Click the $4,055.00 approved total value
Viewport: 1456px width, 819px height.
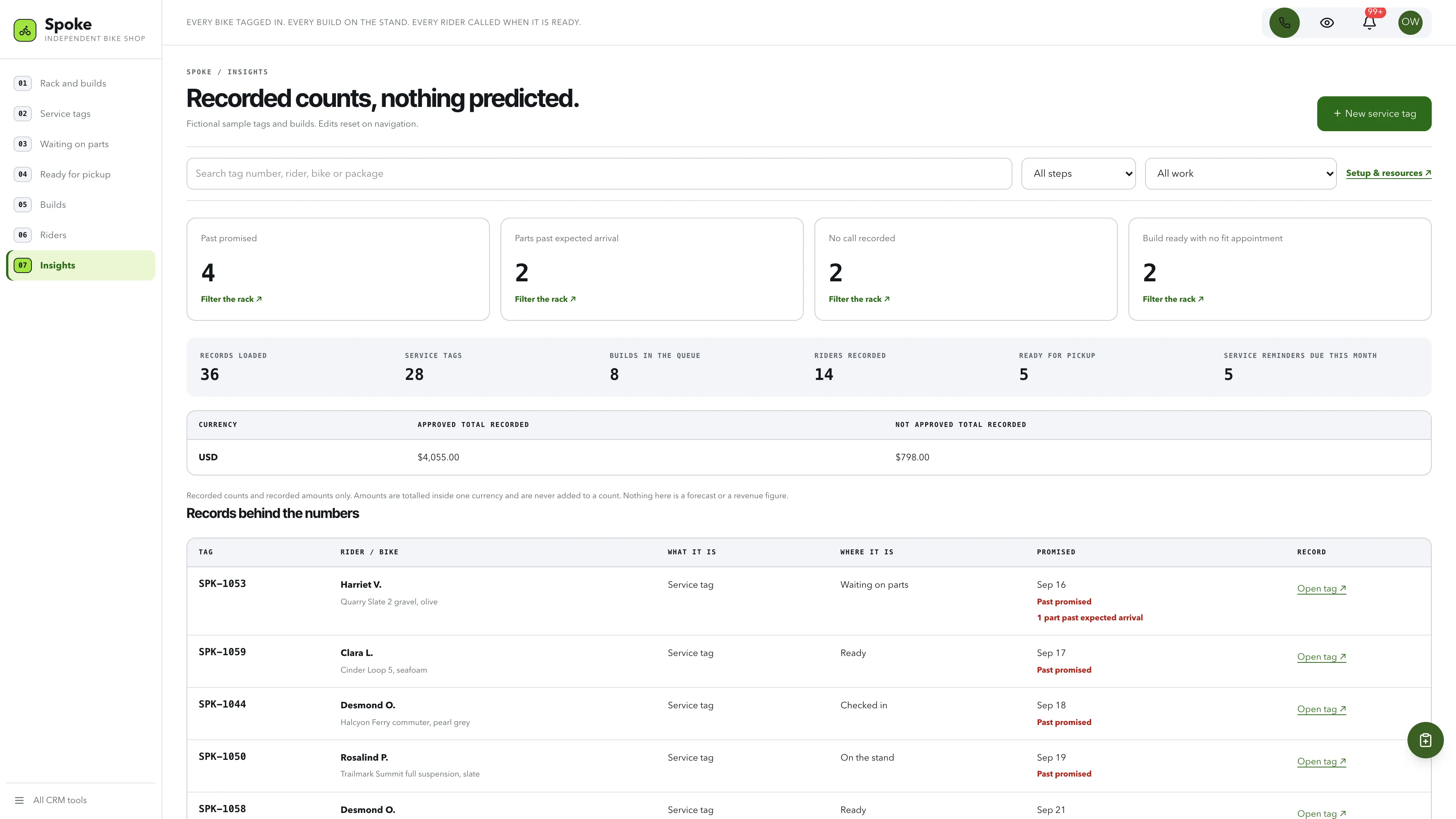[x=438, y=457]
